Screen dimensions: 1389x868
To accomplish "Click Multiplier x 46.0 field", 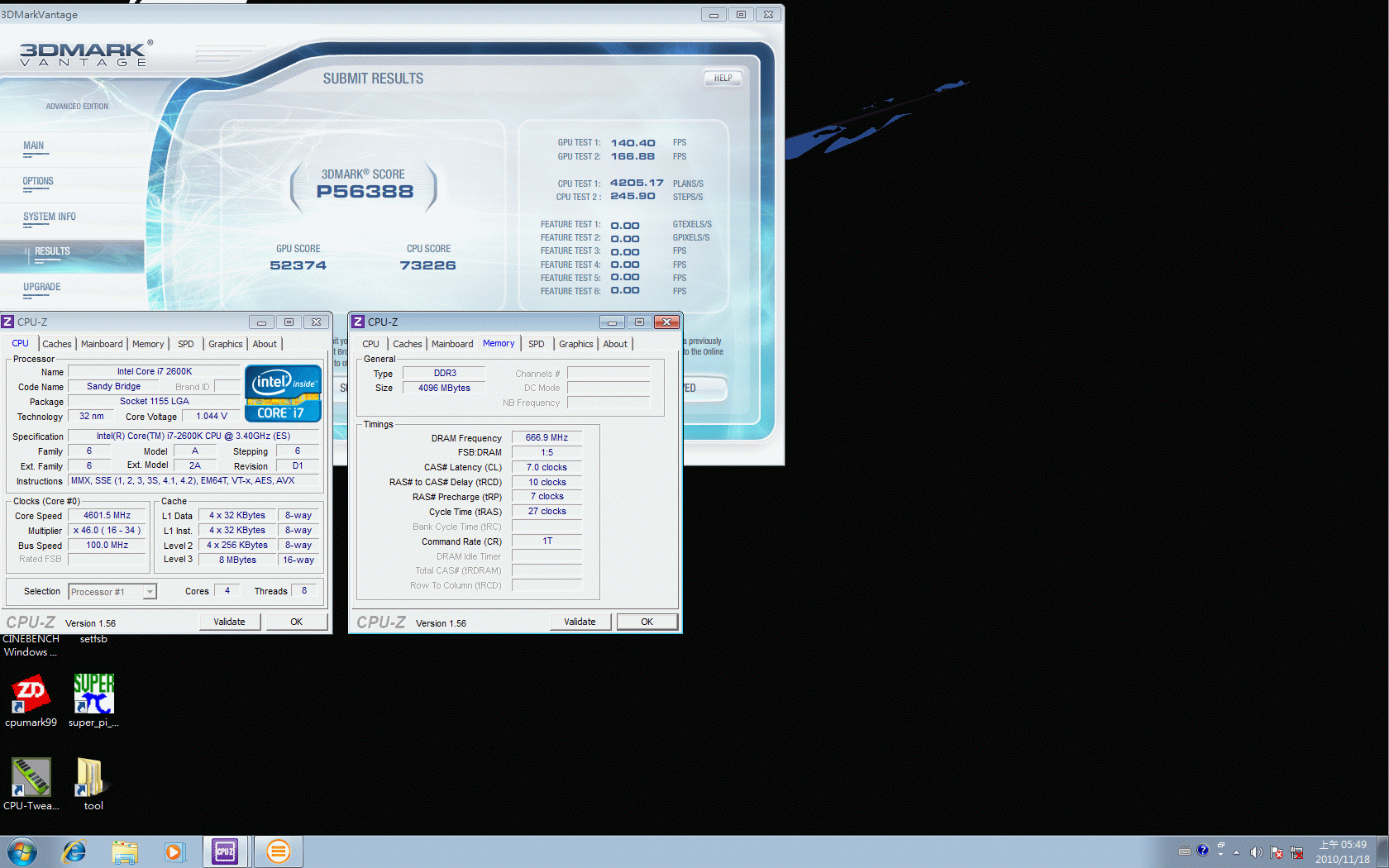I will click(107, 530).
